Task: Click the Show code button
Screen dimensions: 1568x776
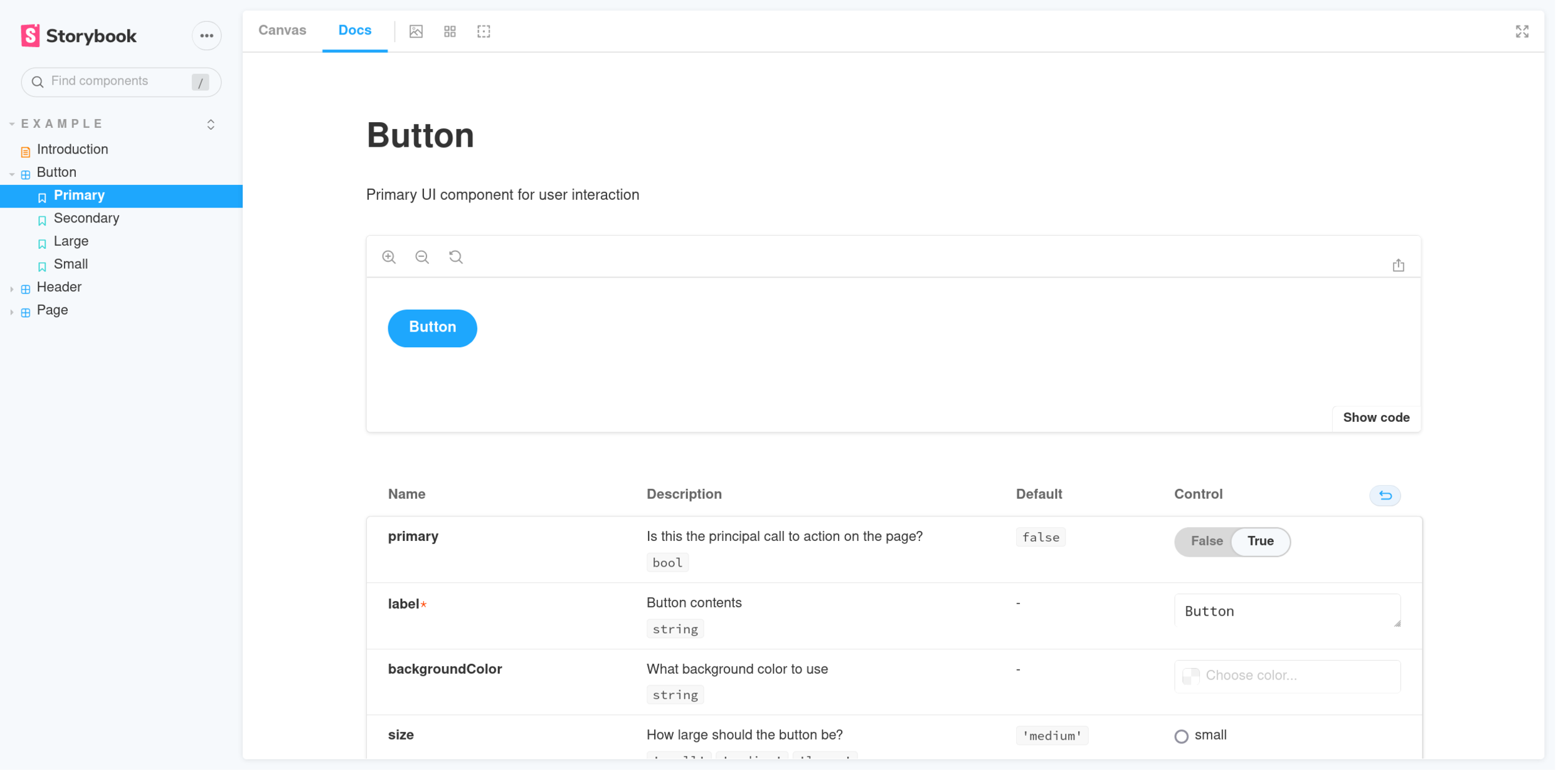Action: 1376,417
